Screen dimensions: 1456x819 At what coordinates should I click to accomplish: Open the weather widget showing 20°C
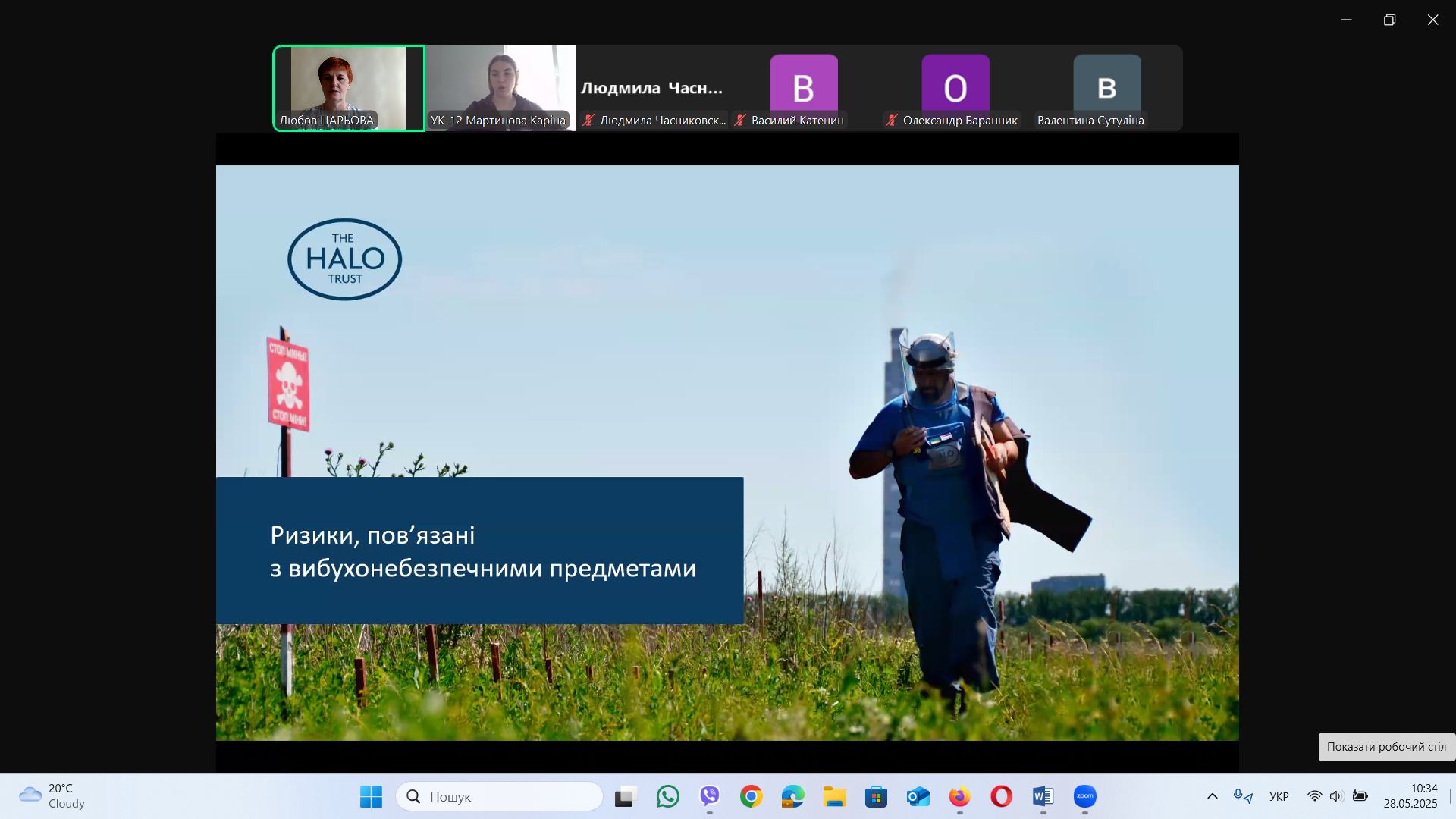(52, 796)
